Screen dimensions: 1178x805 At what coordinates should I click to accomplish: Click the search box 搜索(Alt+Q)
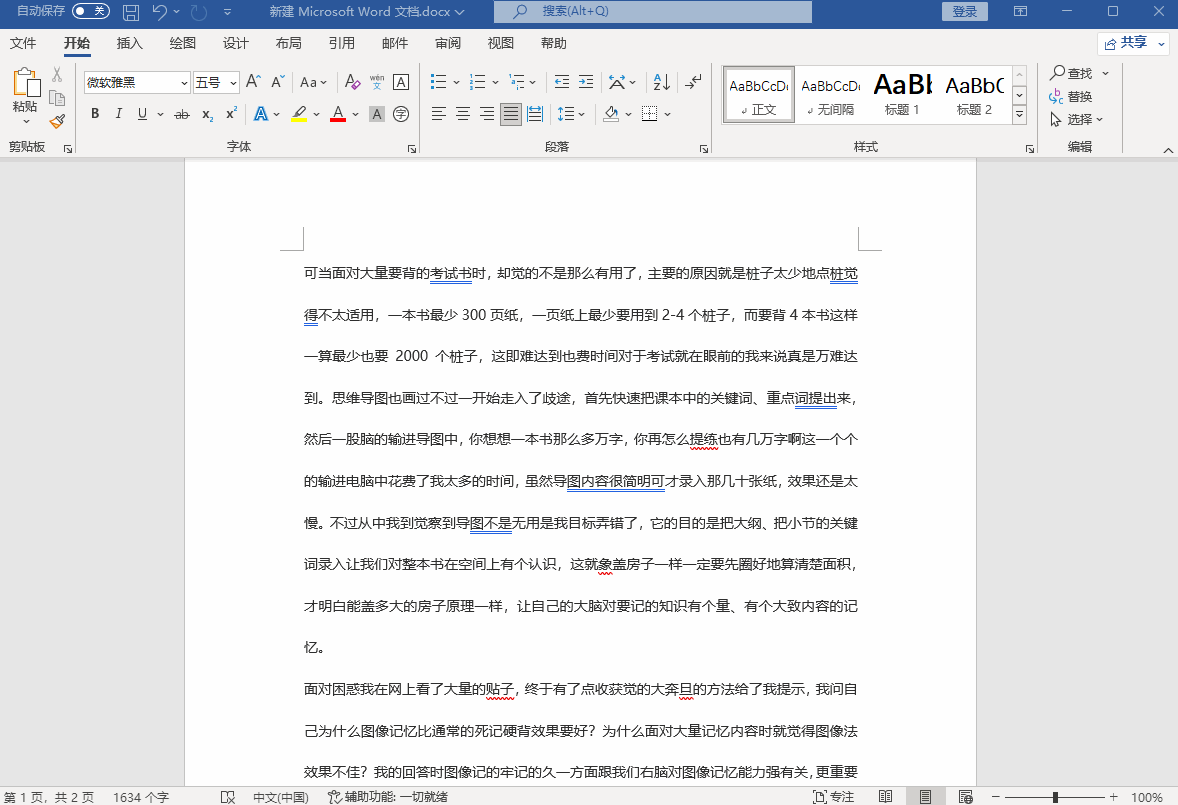pyautogui.click(x=653, y=11)
